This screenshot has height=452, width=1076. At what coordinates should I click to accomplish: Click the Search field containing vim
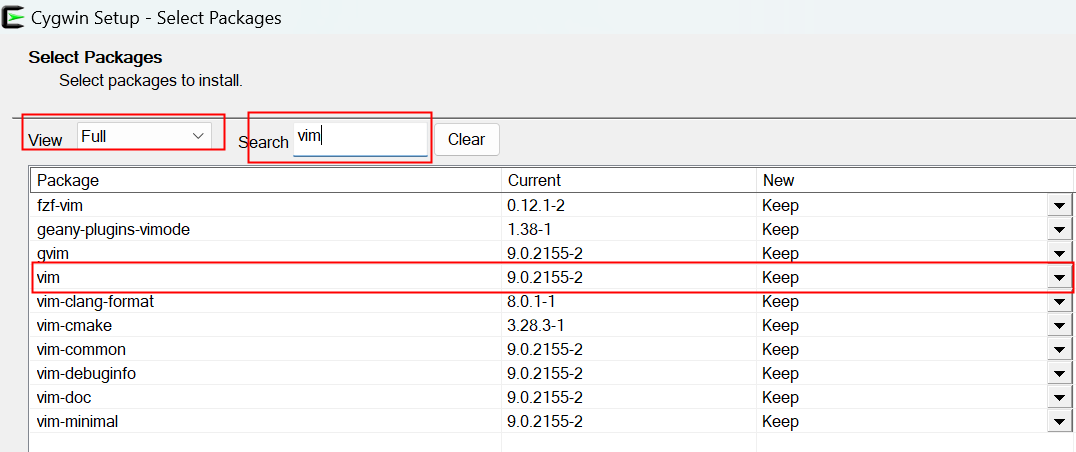coord(359,138)
